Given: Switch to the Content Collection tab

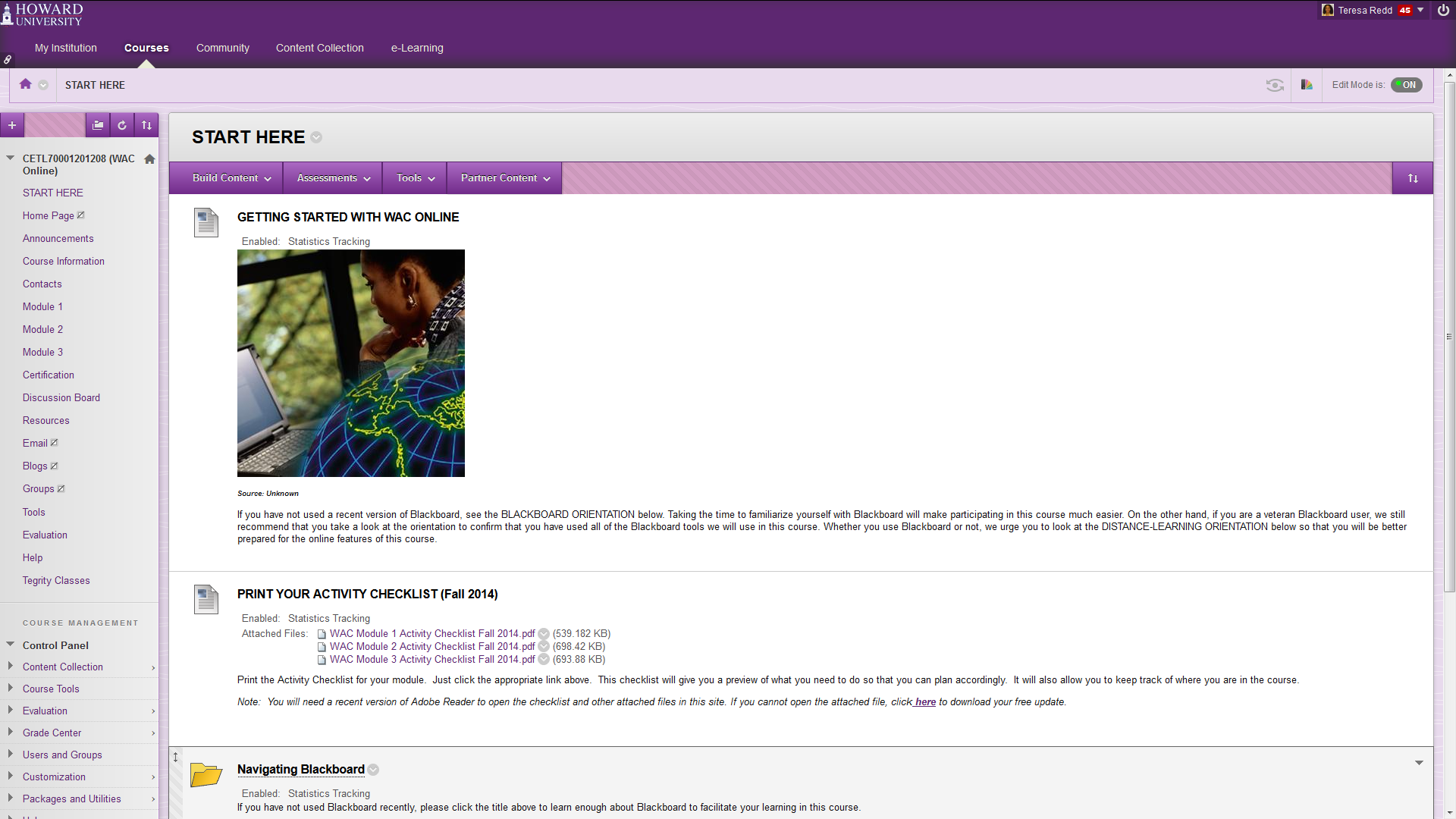Looking at the screenshot, I should point(319,48).
